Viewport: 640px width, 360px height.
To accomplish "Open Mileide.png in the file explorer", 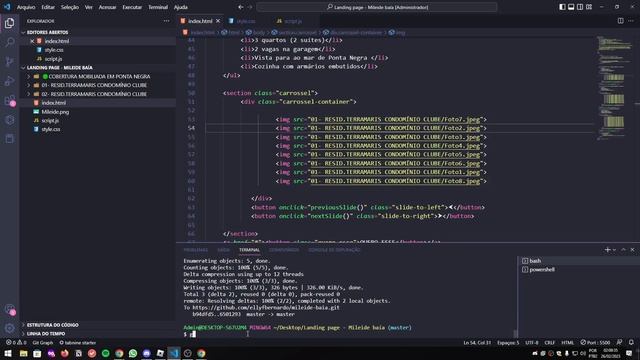I will [55, 112].
